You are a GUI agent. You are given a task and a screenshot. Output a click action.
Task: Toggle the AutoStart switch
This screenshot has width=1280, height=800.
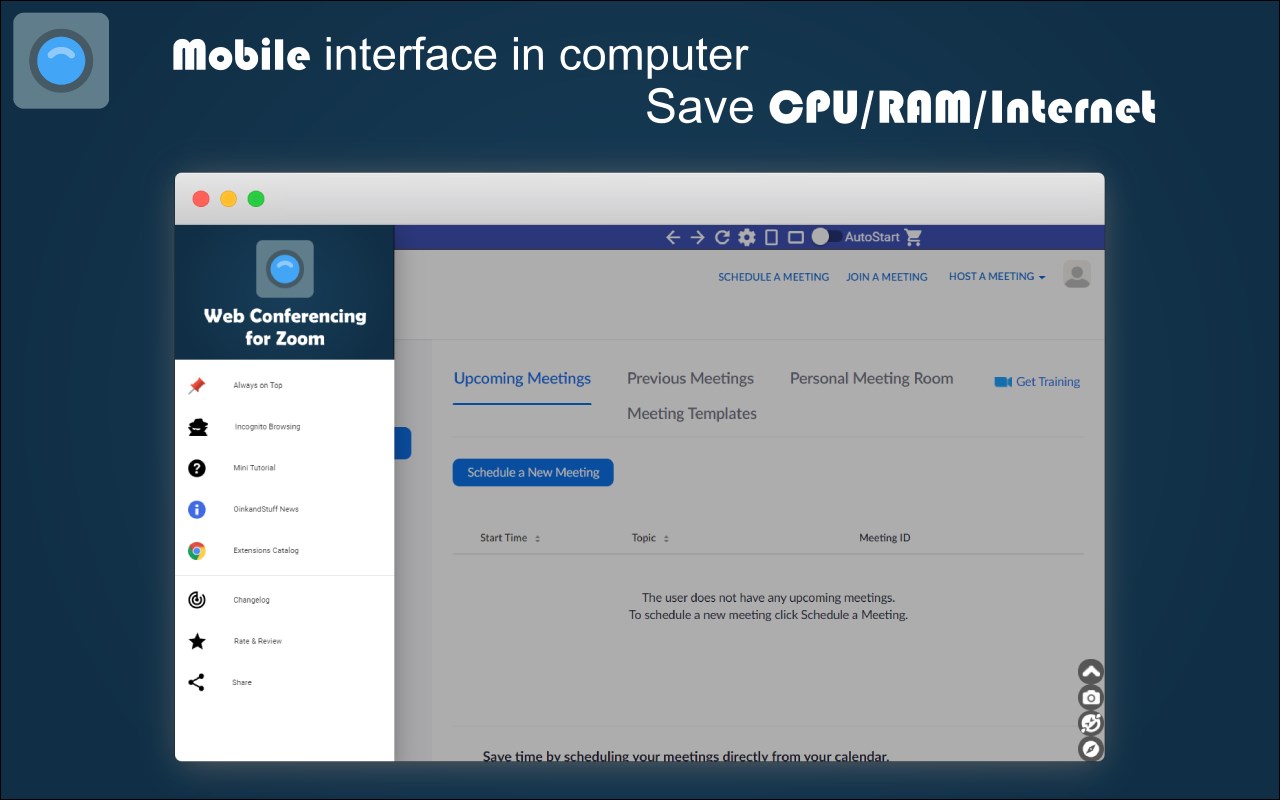[x=826, y=237]
